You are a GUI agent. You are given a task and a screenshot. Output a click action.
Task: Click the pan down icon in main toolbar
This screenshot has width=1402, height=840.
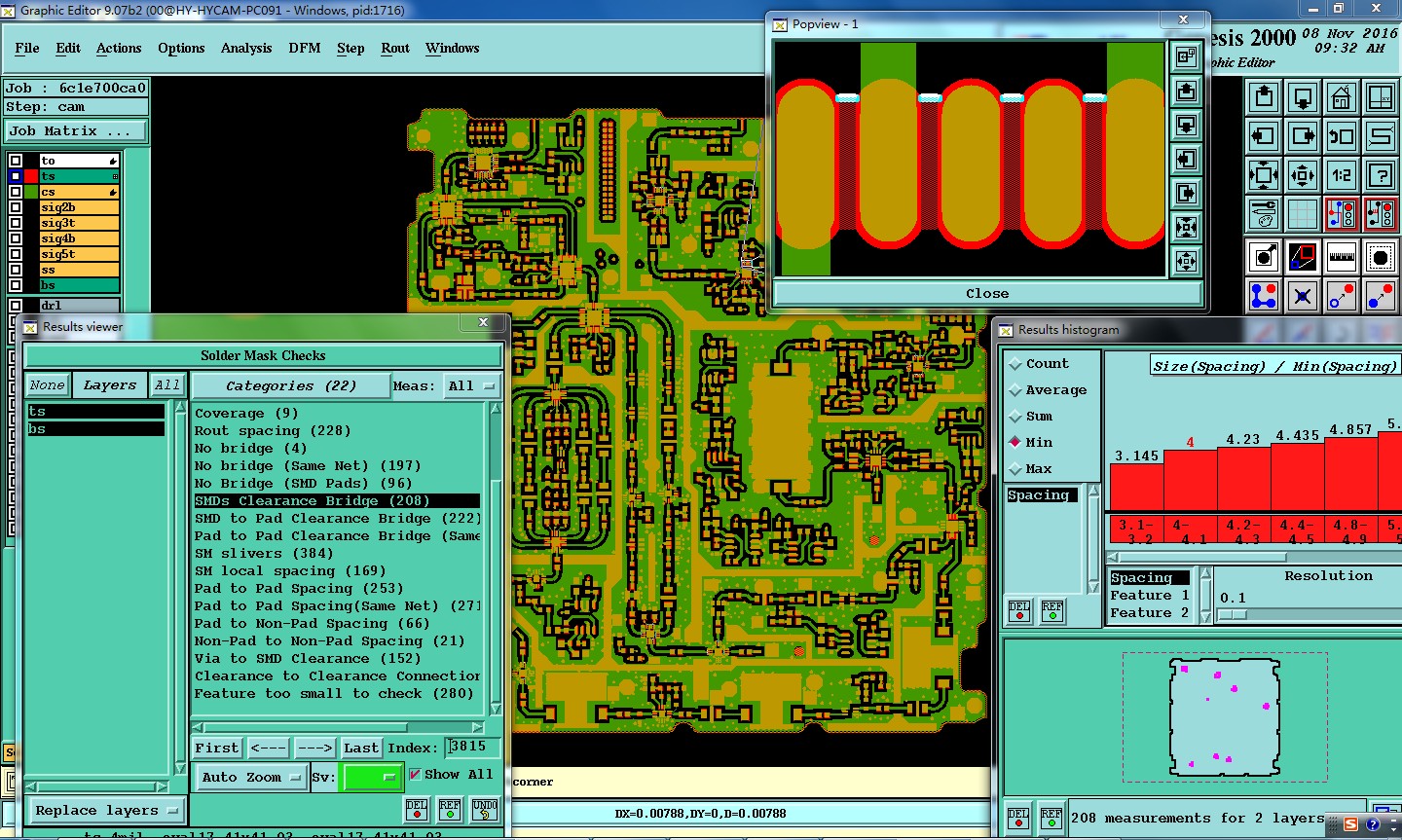(x=1303, y=97)
